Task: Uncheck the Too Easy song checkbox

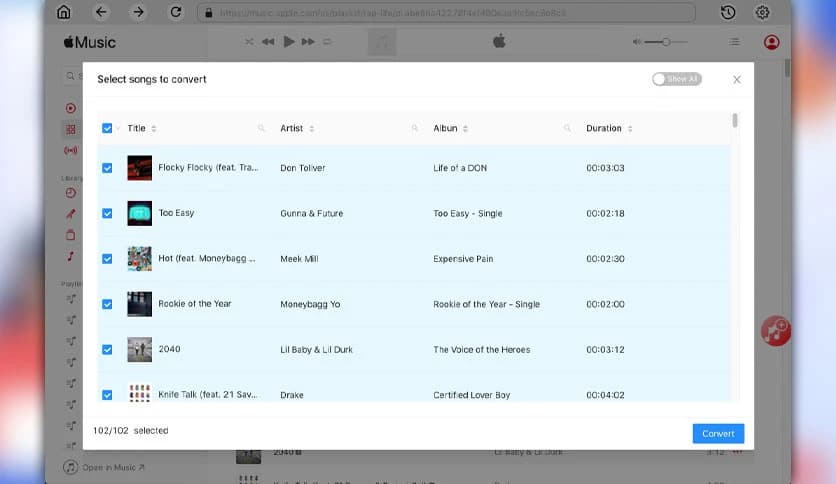Action: coord(107,213)
